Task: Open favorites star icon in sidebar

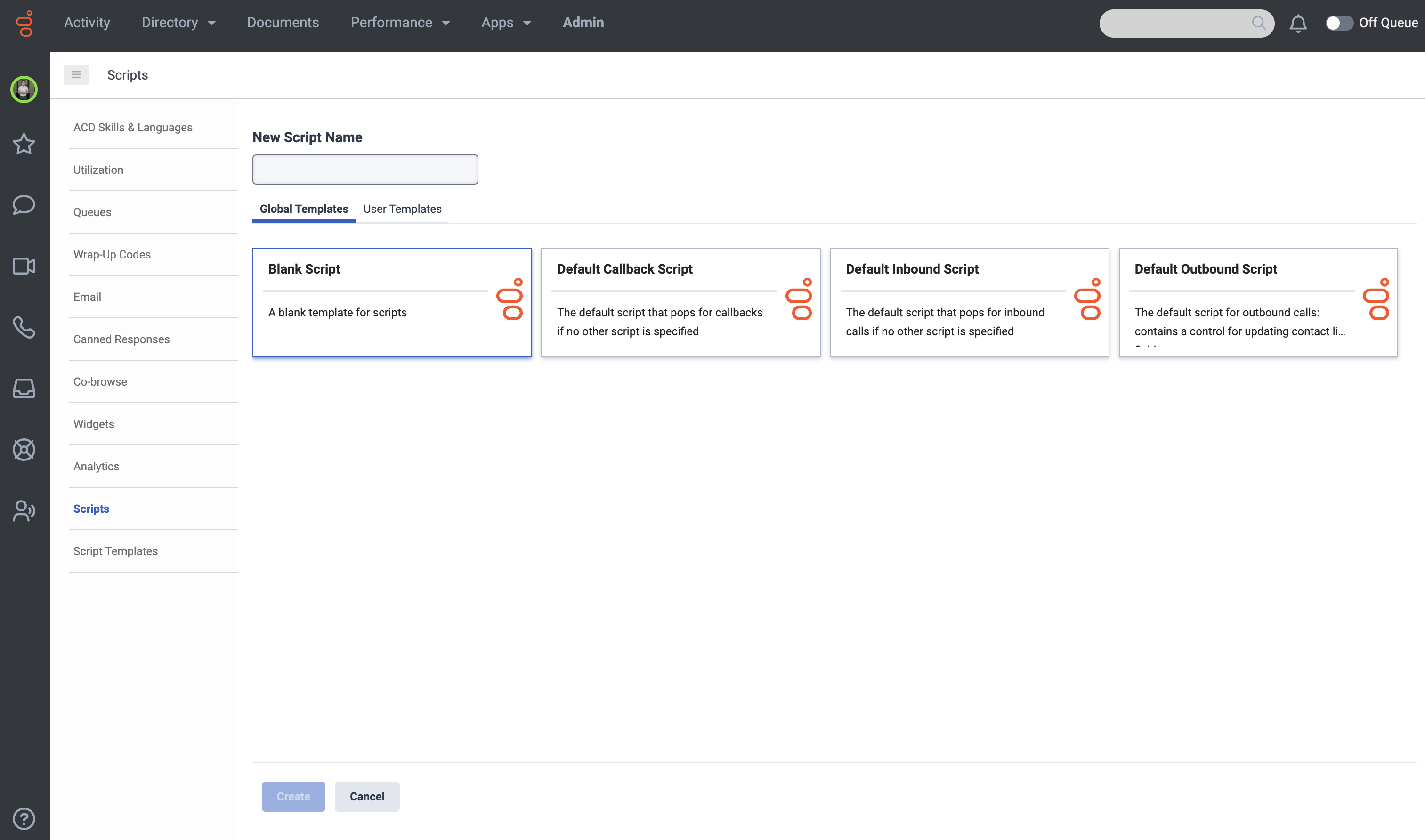Action: [24, 144]
